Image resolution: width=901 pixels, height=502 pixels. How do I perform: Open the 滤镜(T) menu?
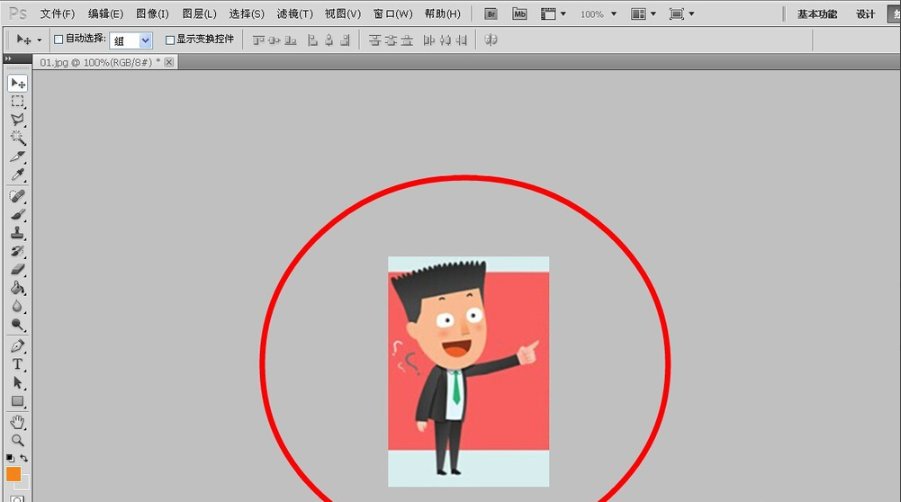pos(295,14)
